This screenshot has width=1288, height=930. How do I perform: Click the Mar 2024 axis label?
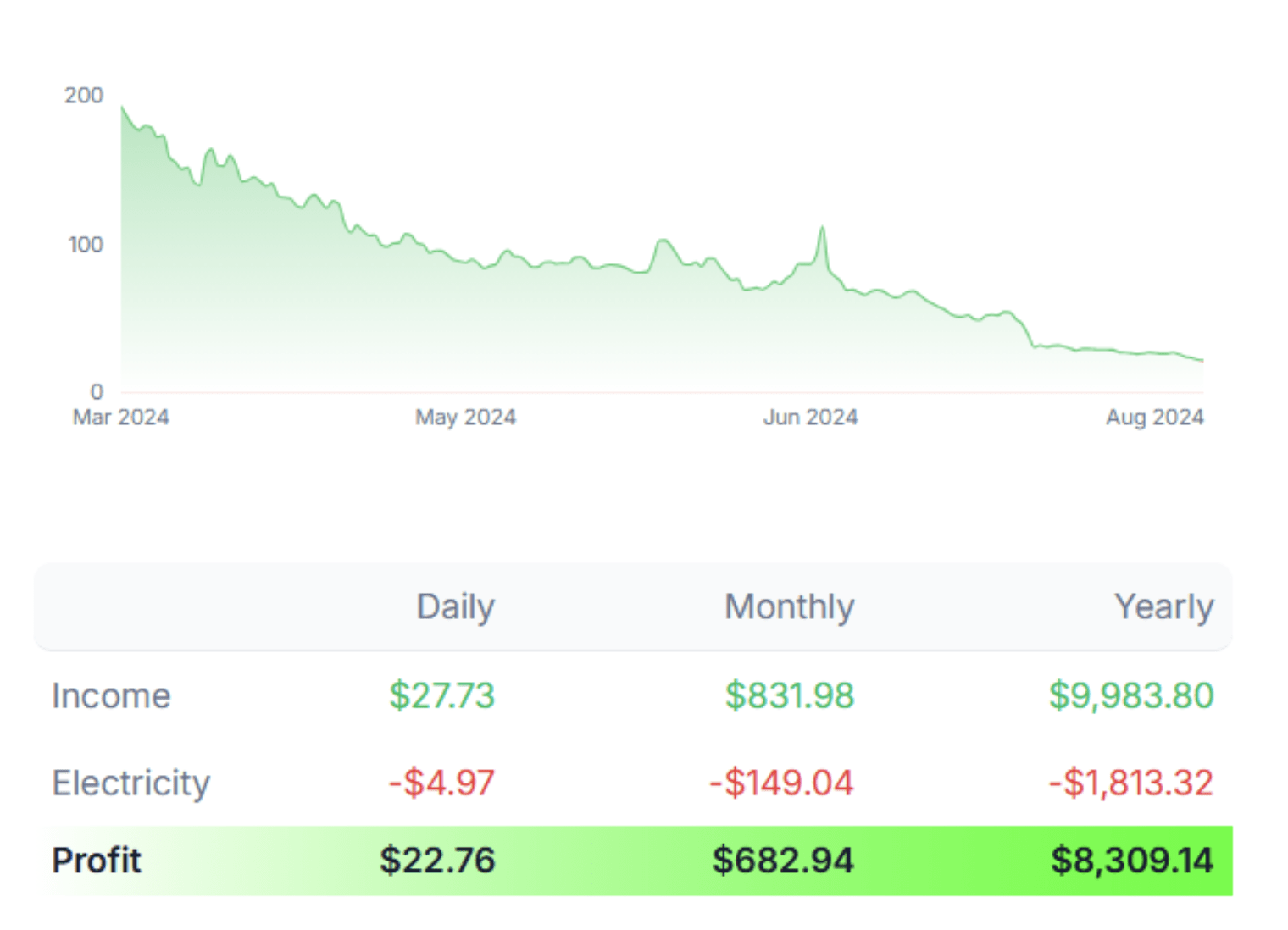pos(120,417)
